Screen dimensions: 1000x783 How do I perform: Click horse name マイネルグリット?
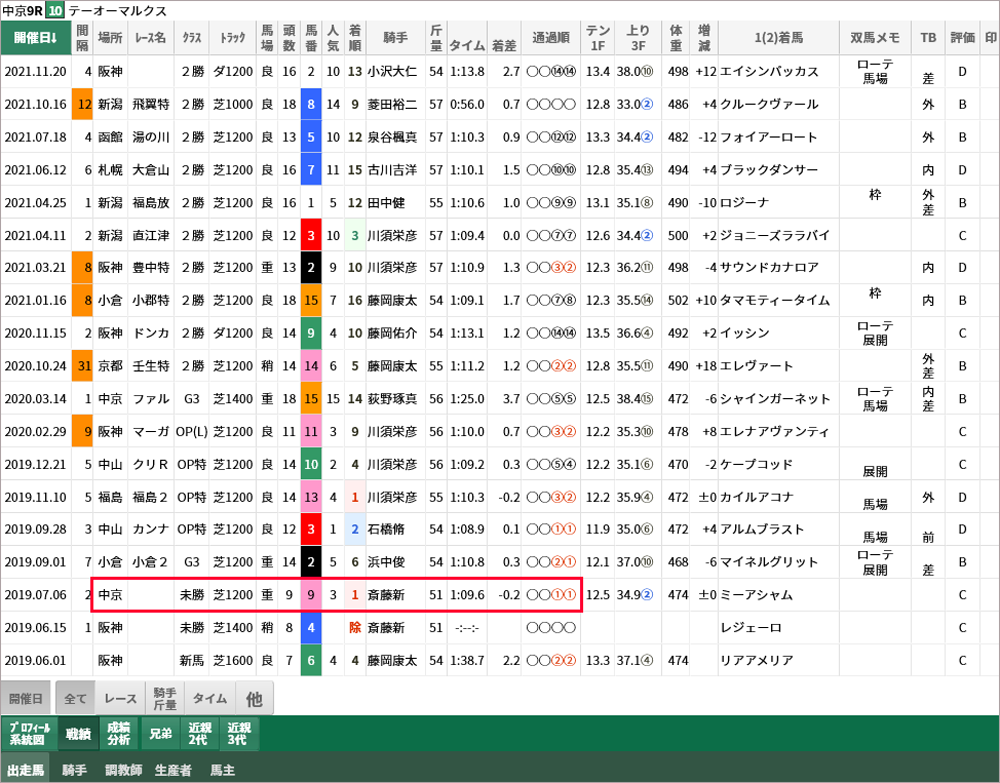[x=769, y=562]
